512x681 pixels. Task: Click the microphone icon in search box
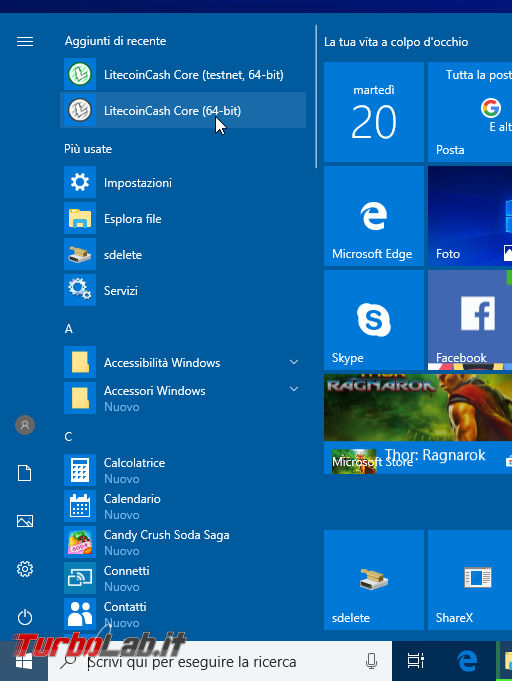pos(371,661)
